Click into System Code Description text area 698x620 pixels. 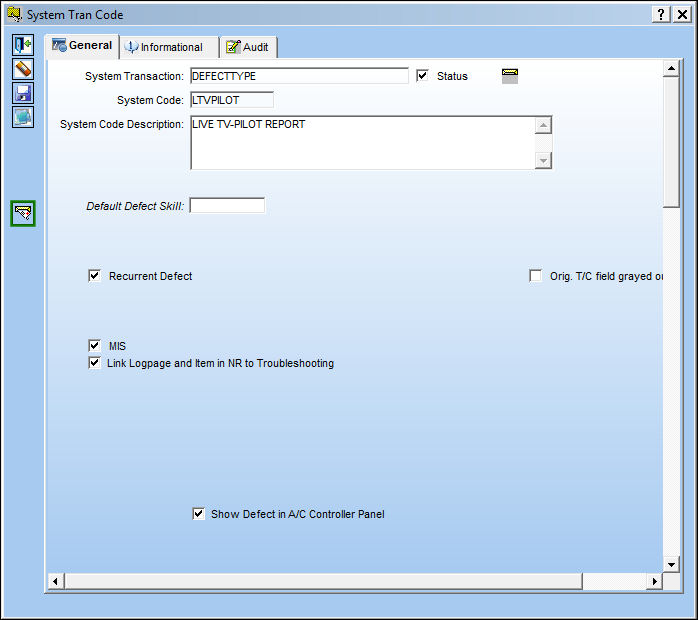click(x=363, y=142)
